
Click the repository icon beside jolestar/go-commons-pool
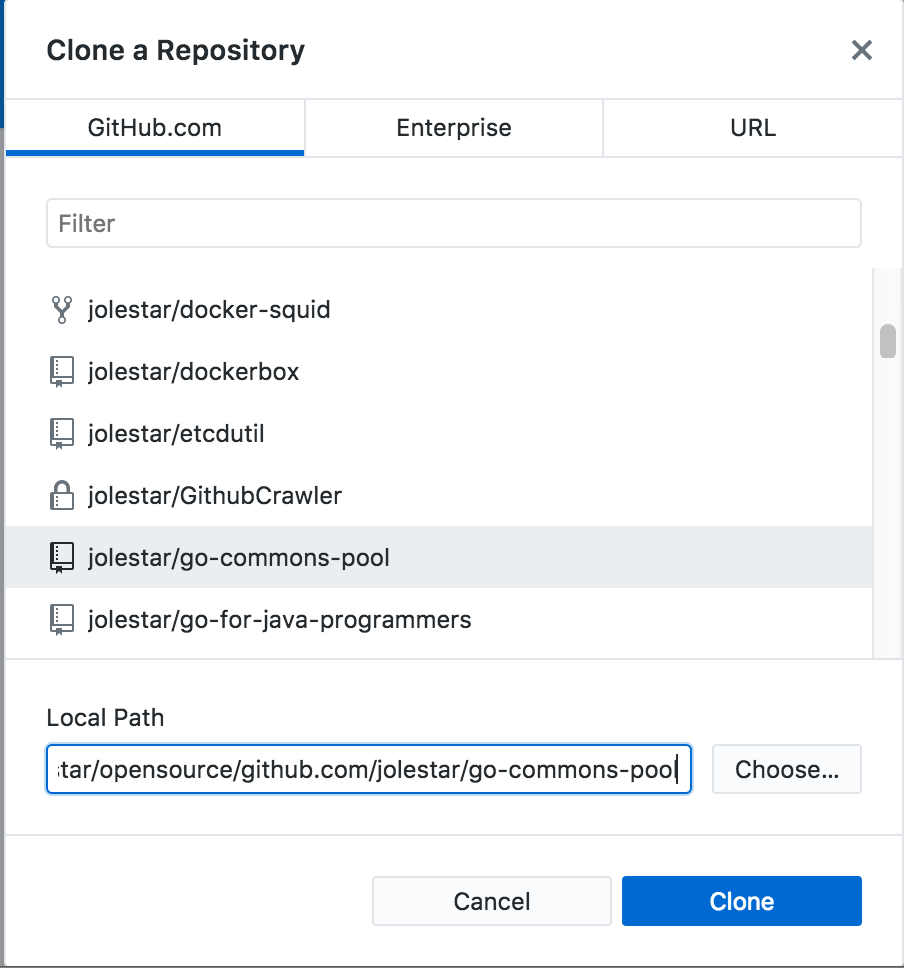coord(62,558)
